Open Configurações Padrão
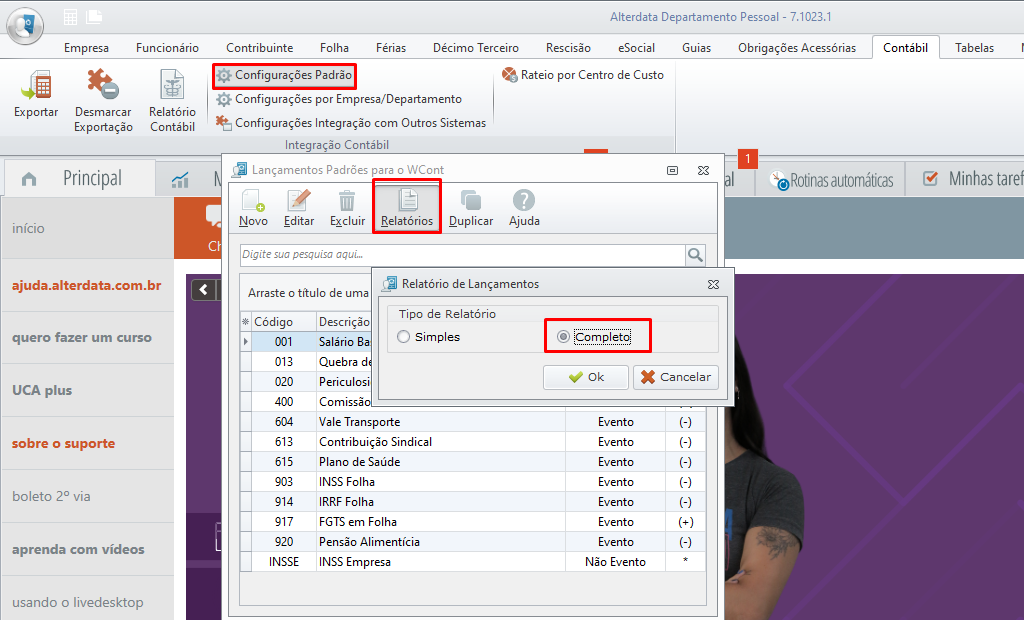Image resolution: width=1024 pixels, height=620 pixels. point(284,75)
